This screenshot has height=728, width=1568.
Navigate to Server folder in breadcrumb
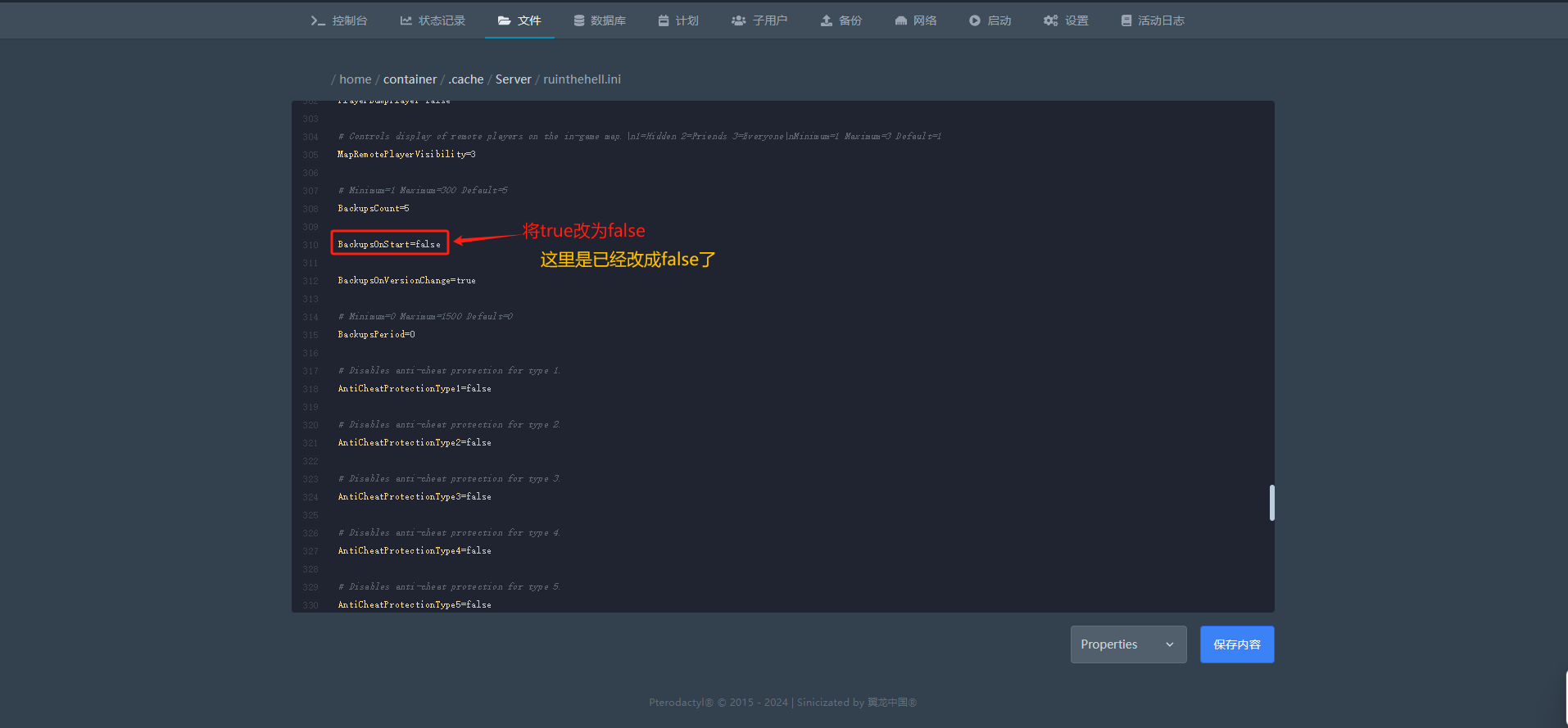click(x=514, y=79)
